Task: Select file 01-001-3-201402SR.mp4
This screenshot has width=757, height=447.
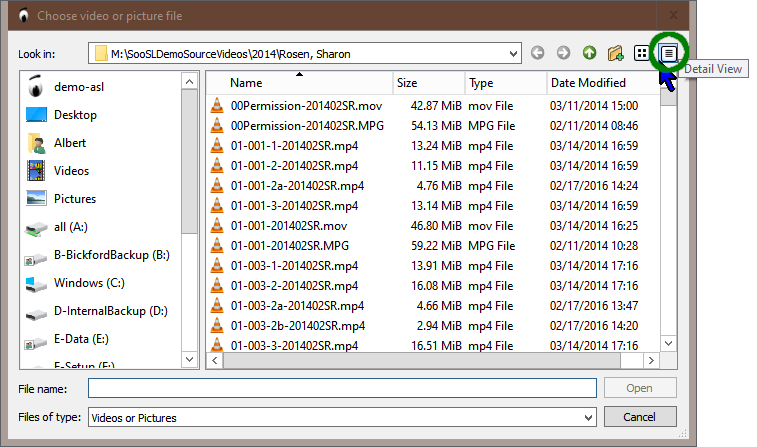Action: point(294,206)
